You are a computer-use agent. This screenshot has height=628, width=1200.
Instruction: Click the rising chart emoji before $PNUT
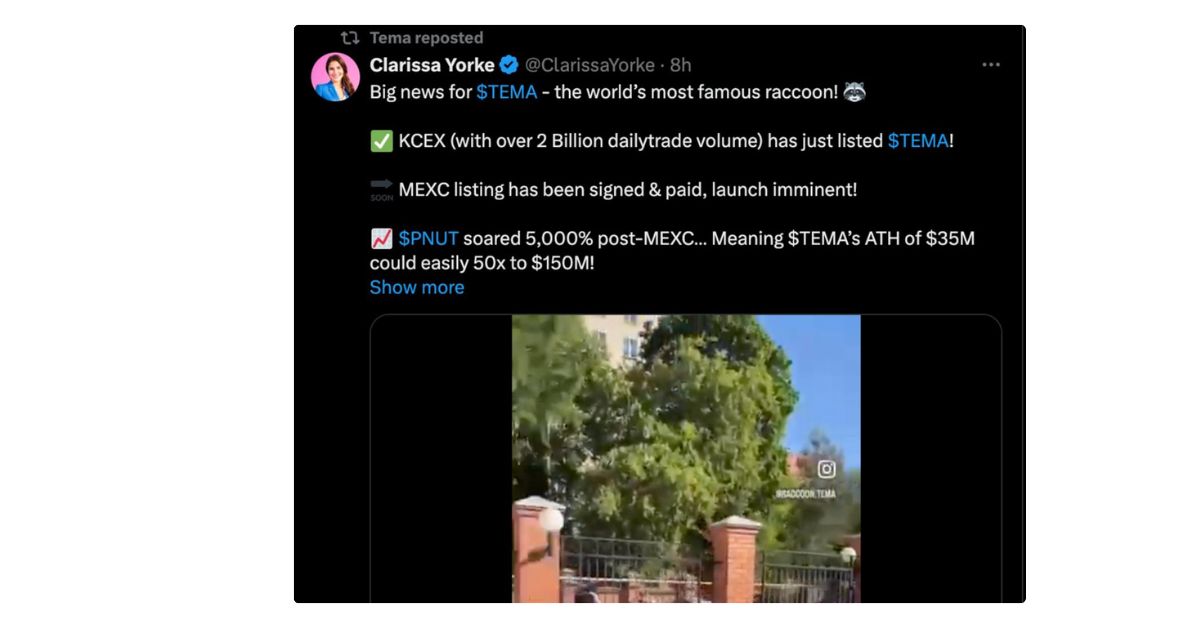coord(381,239)
